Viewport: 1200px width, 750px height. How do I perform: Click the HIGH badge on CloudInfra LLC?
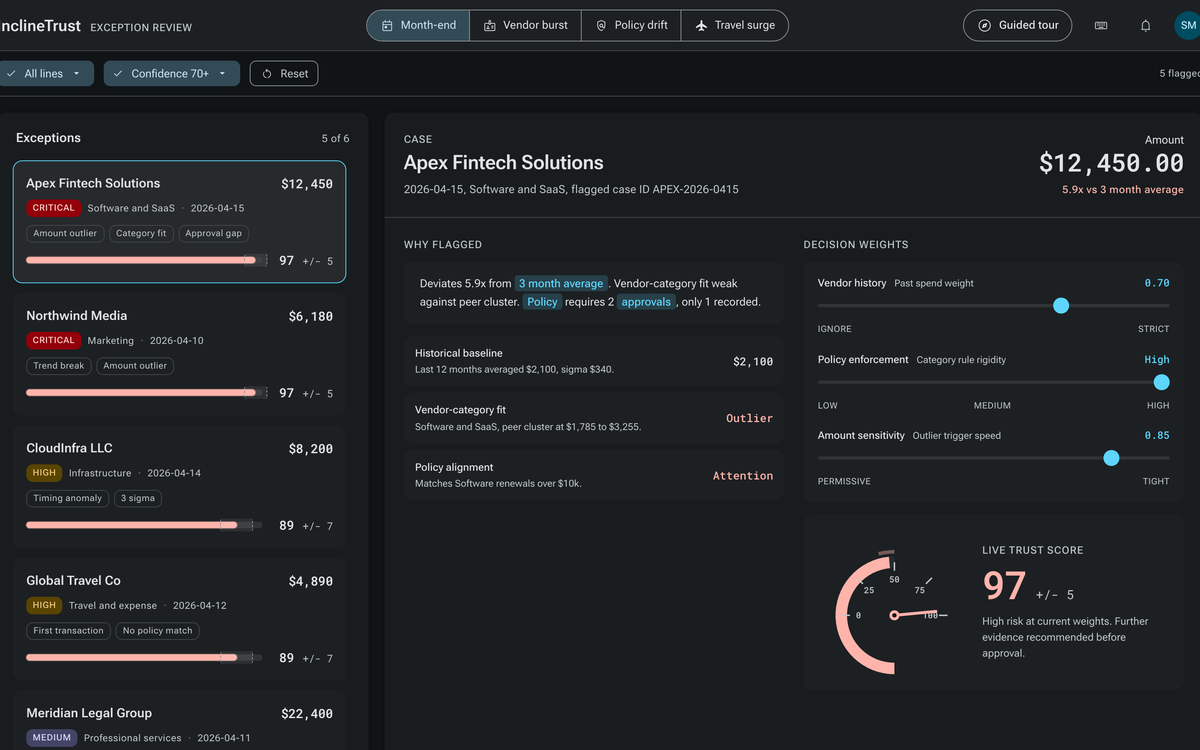(44, 473)
